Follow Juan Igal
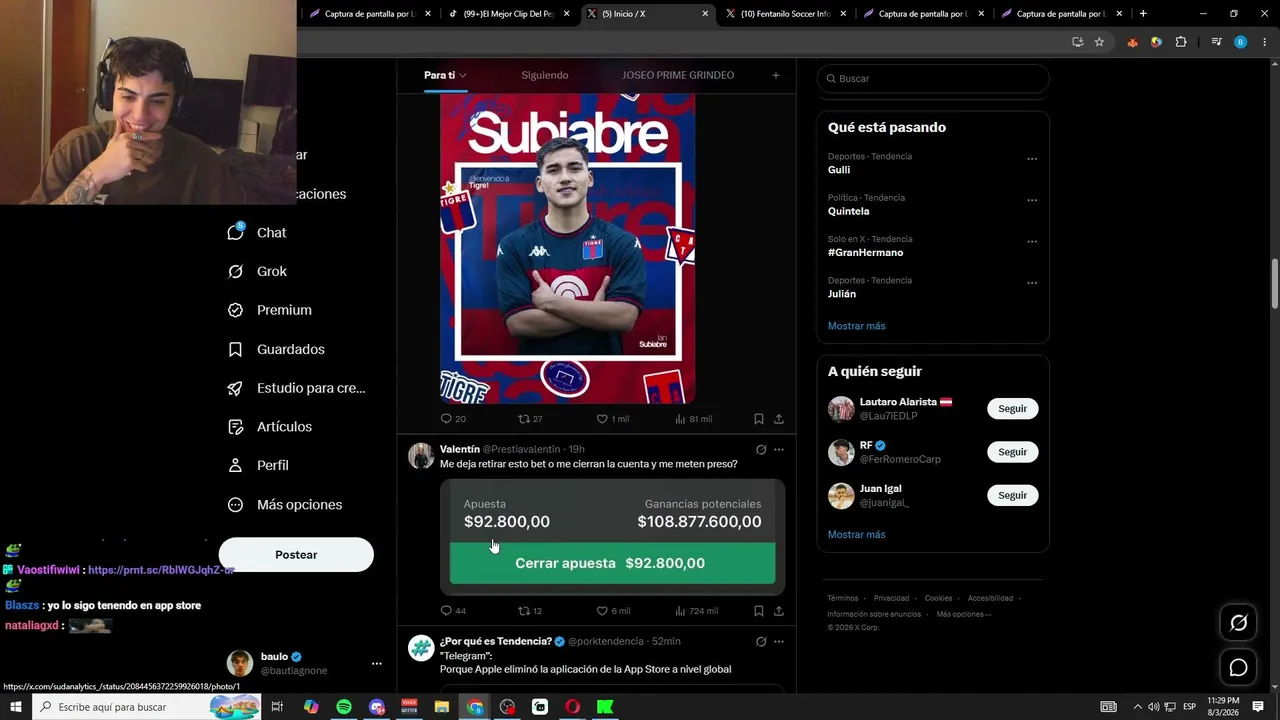The height and width of the screenshot is (720, 1280). [1012, 495]
